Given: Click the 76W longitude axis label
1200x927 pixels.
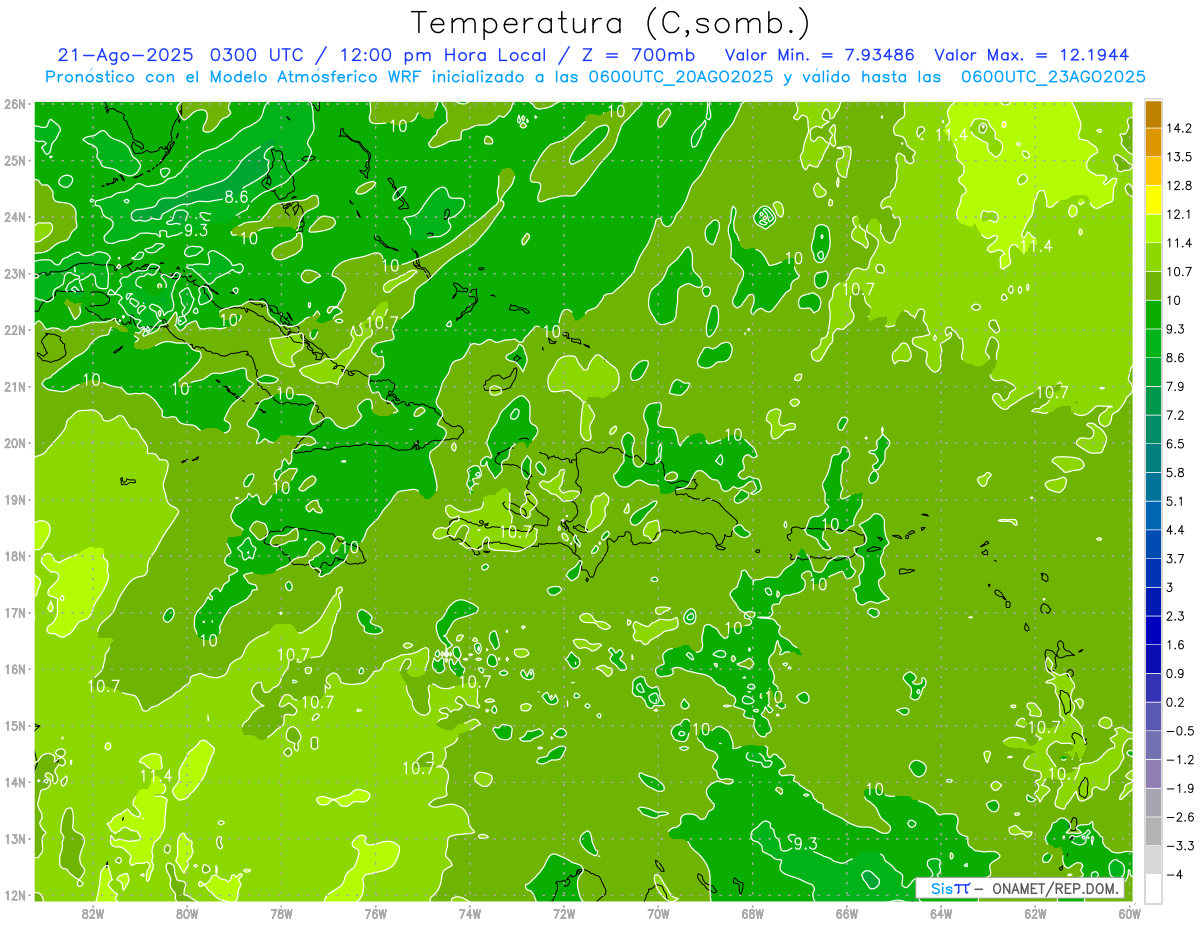Looking at the screenshot, I should pyautogui.click(x=376, y=913).
